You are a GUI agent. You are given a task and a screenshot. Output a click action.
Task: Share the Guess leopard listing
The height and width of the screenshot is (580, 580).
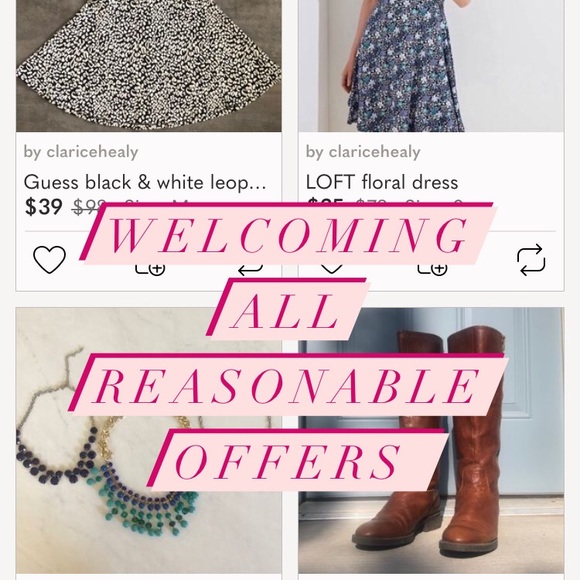click(x=250, y=270)
